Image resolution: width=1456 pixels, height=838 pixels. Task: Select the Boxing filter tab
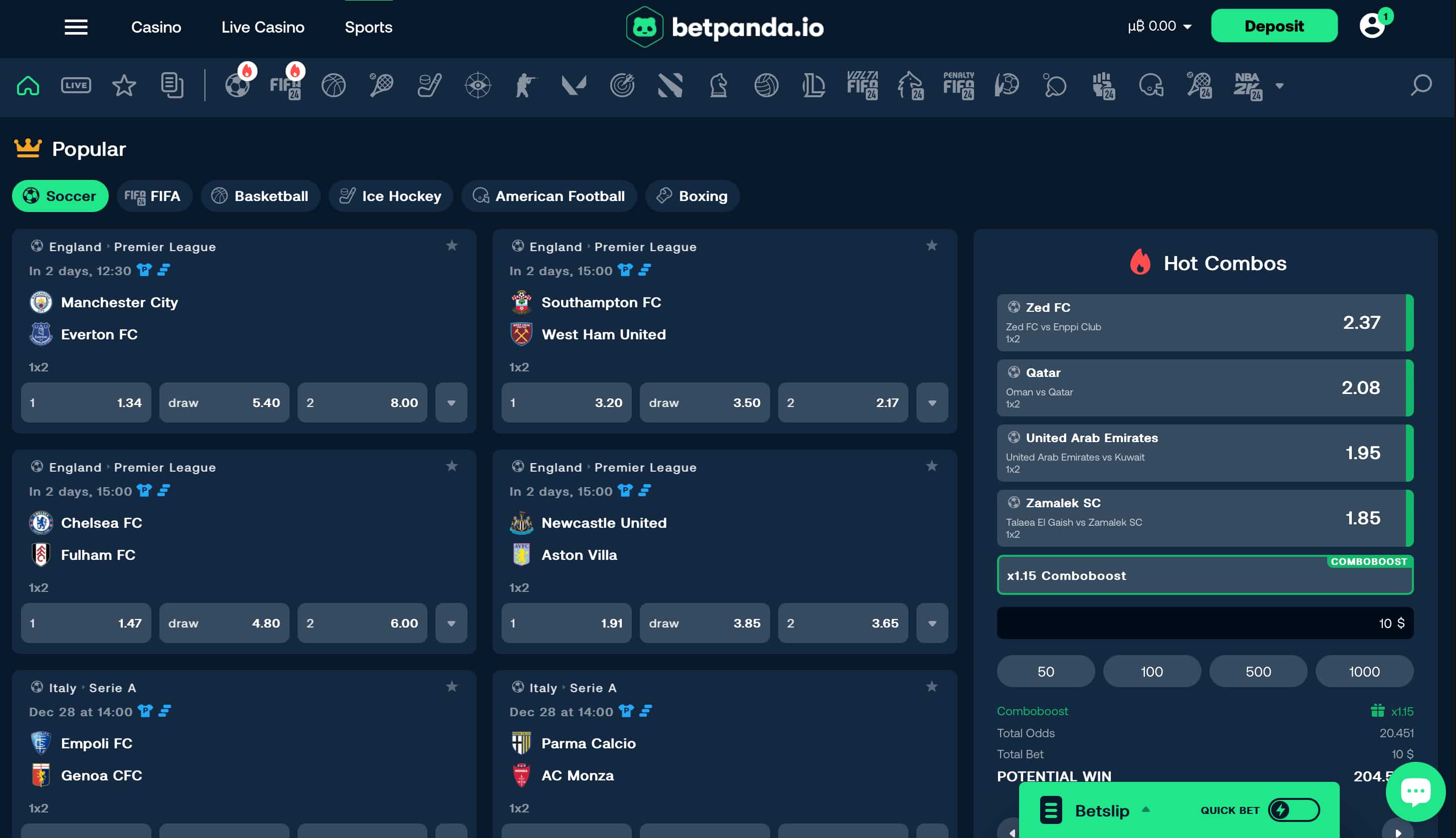(692, 195)
